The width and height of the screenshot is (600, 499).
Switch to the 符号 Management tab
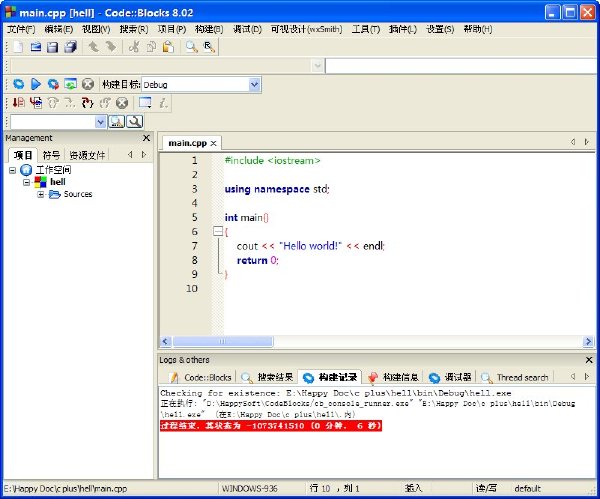[x=51, y=155]
